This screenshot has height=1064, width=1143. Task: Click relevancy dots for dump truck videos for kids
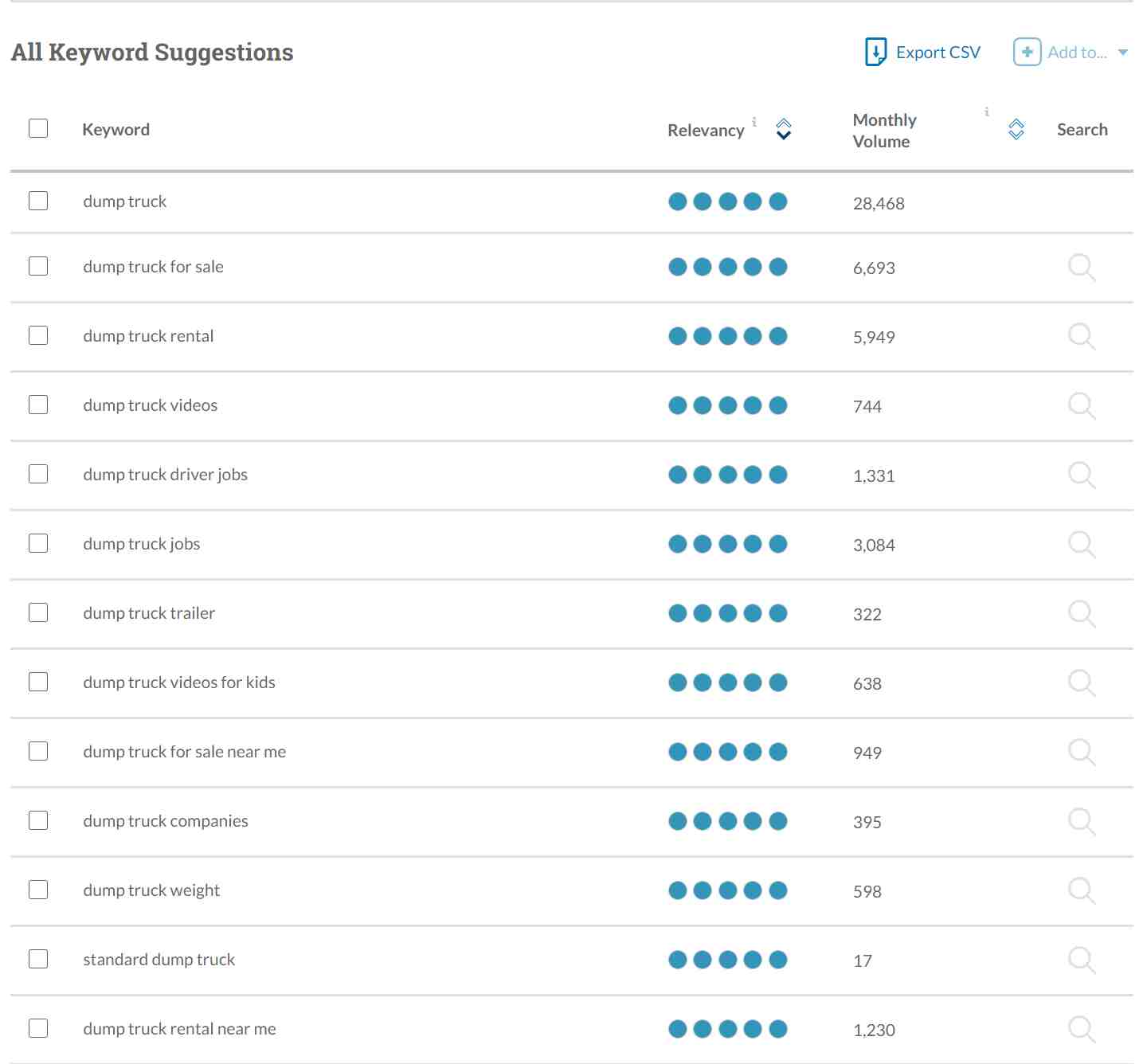pyautogui.click(x=727, y=683)
